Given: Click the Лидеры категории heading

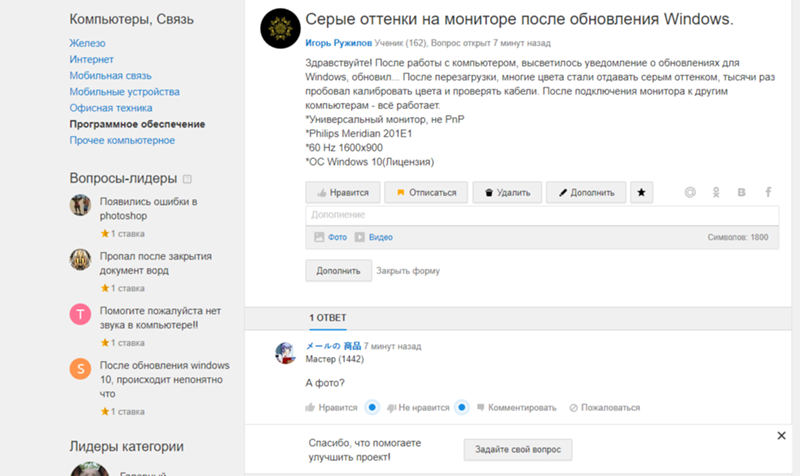Looking at the screenshot, I should click(127, 446).
